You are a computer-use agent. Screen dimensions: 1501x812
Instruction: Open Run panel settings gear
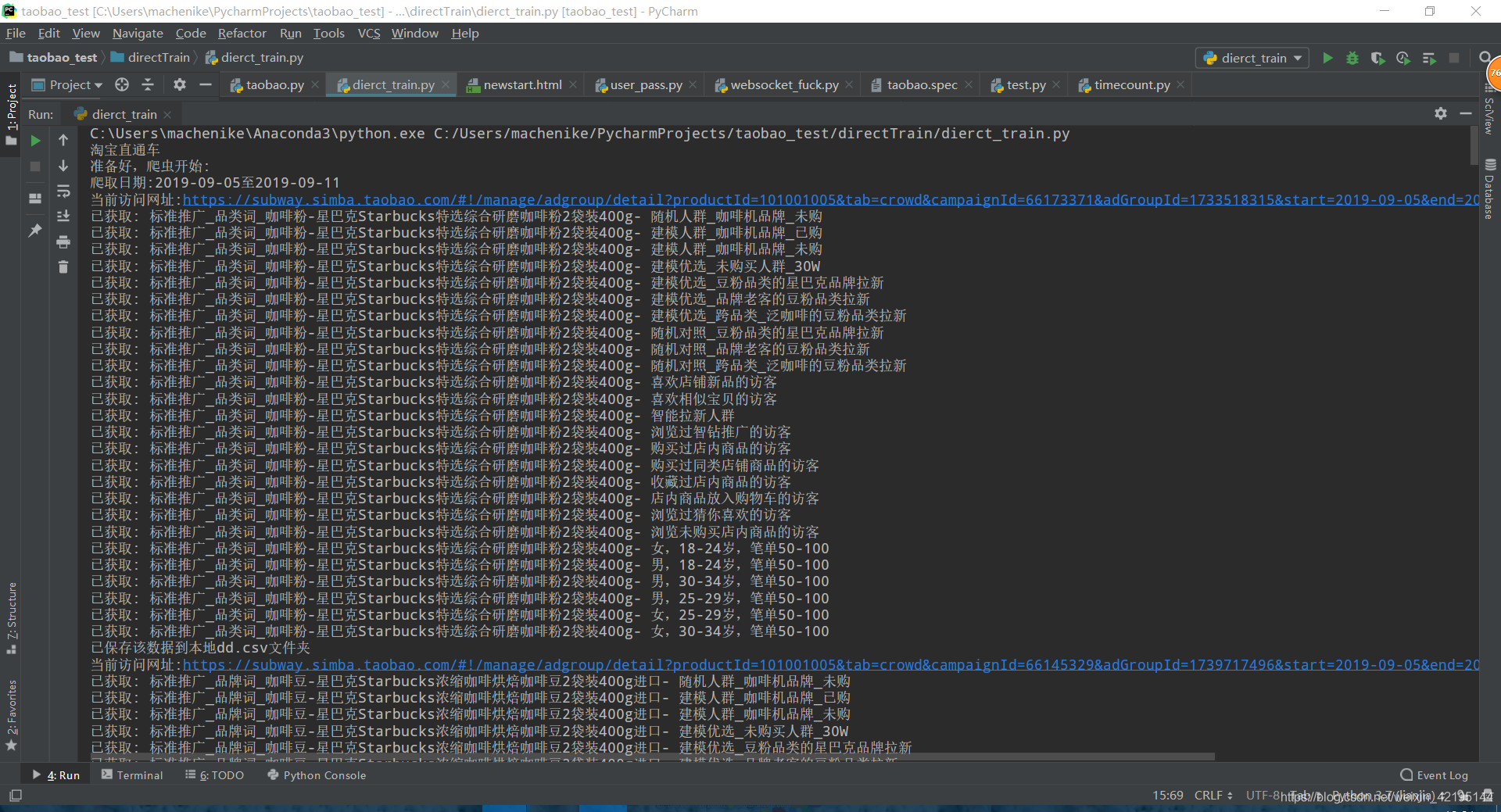(1441, 113)
